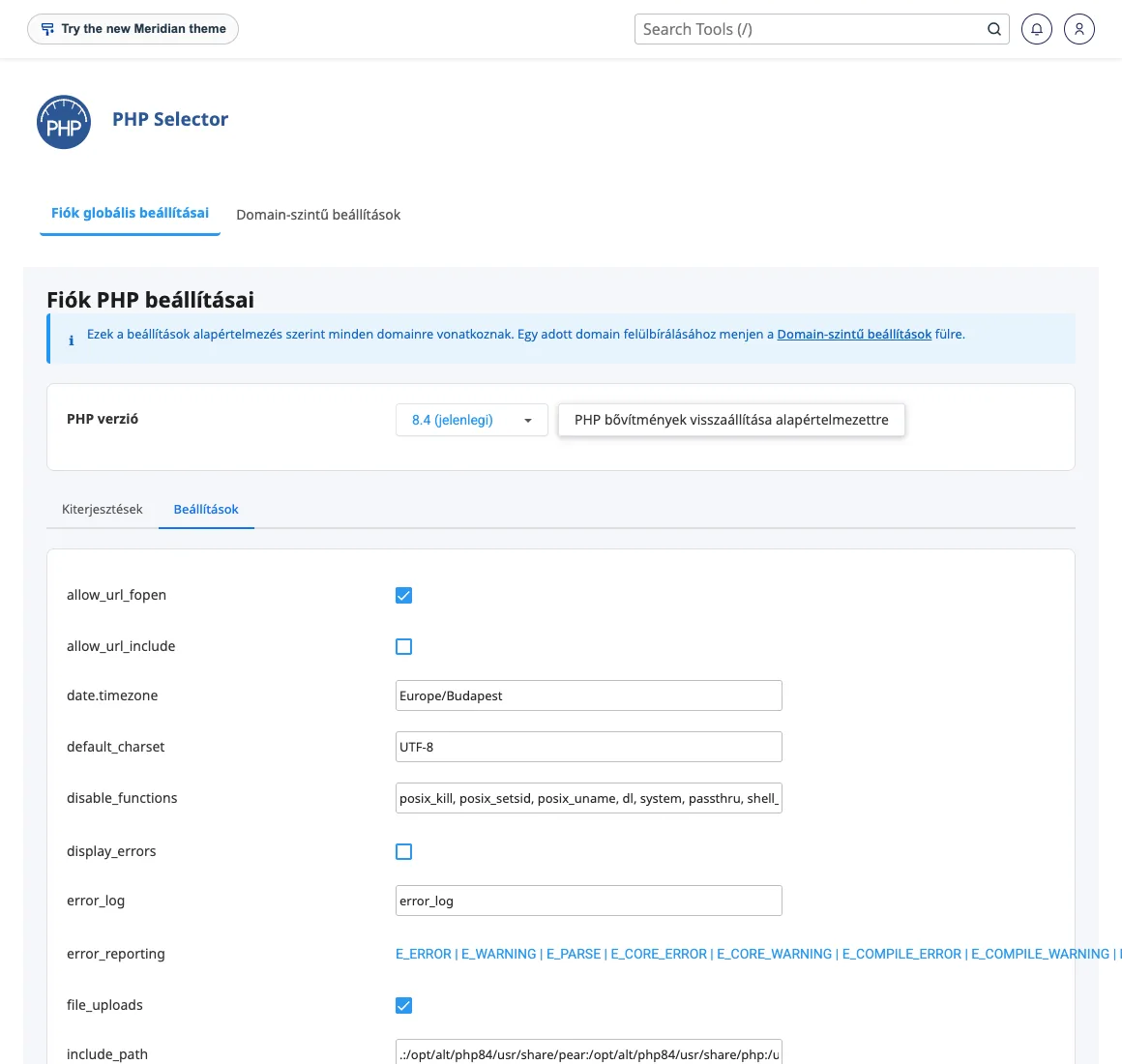Switch to Fiók globális beállításai tab
The image size is (1122, 1064).
click(131, 213)
